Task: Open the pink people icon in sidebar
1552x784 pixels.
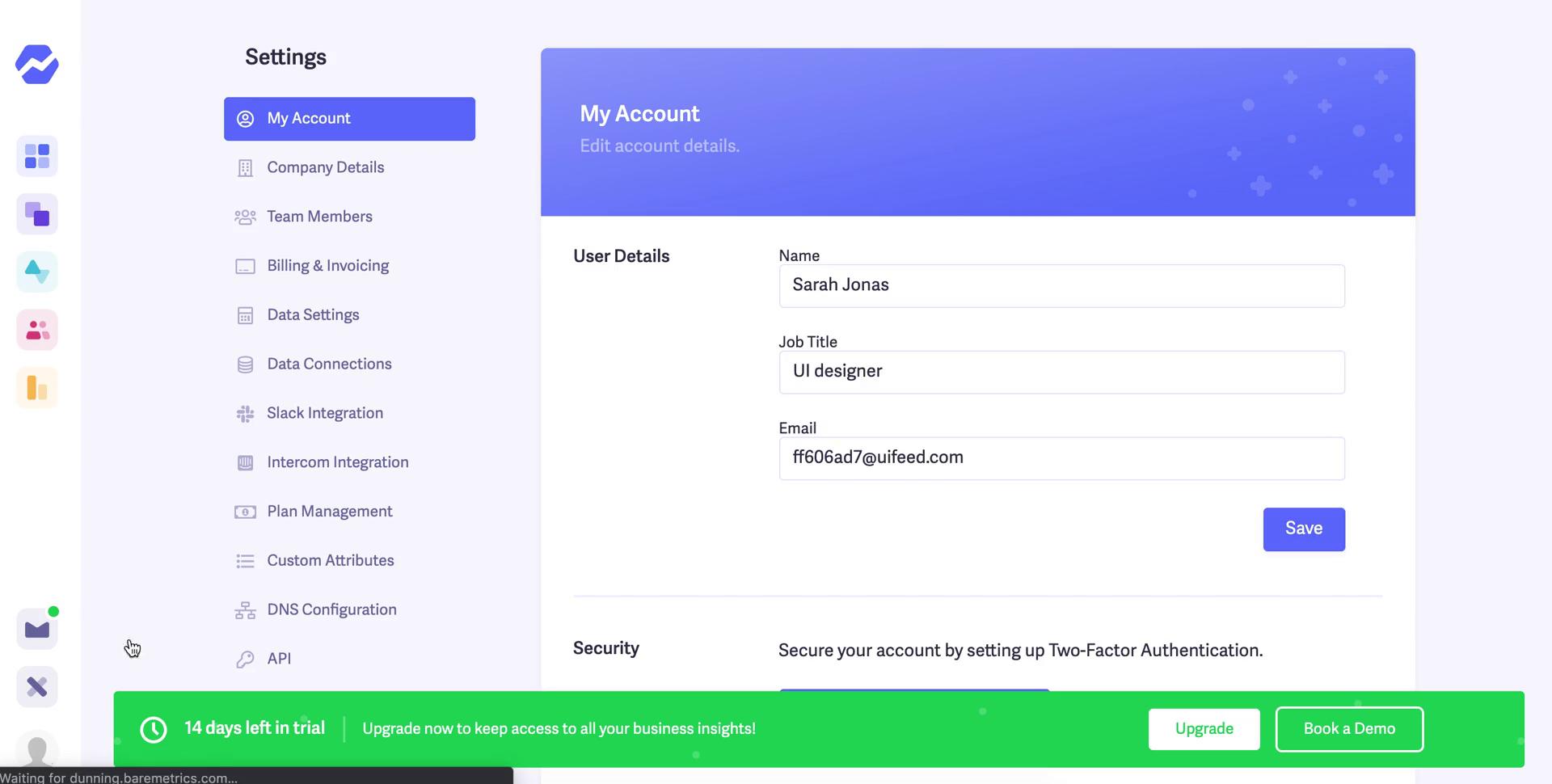Action: (37, 330)
